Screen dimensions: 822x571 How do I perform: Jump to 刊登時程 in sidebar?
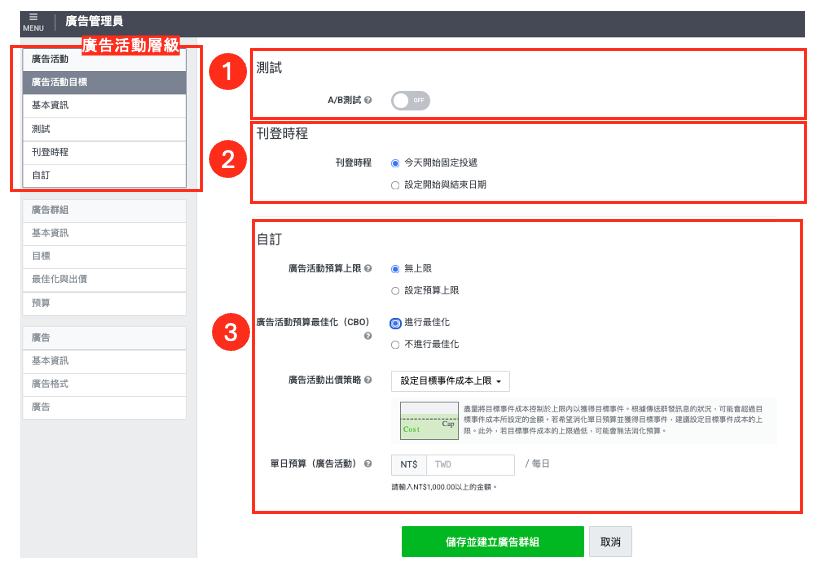tap(104, 153)
